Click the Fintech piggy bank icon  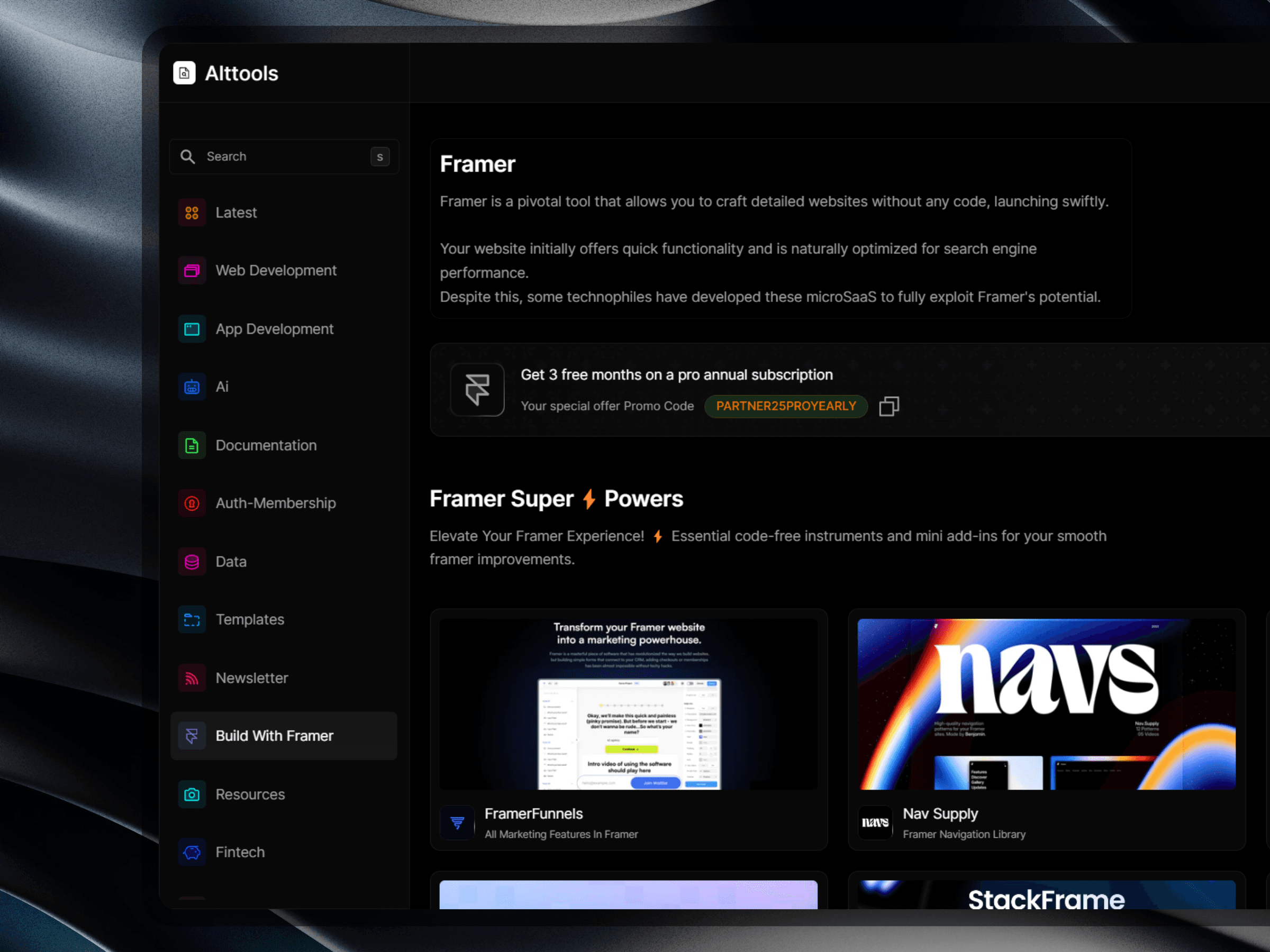pos(192,852)
